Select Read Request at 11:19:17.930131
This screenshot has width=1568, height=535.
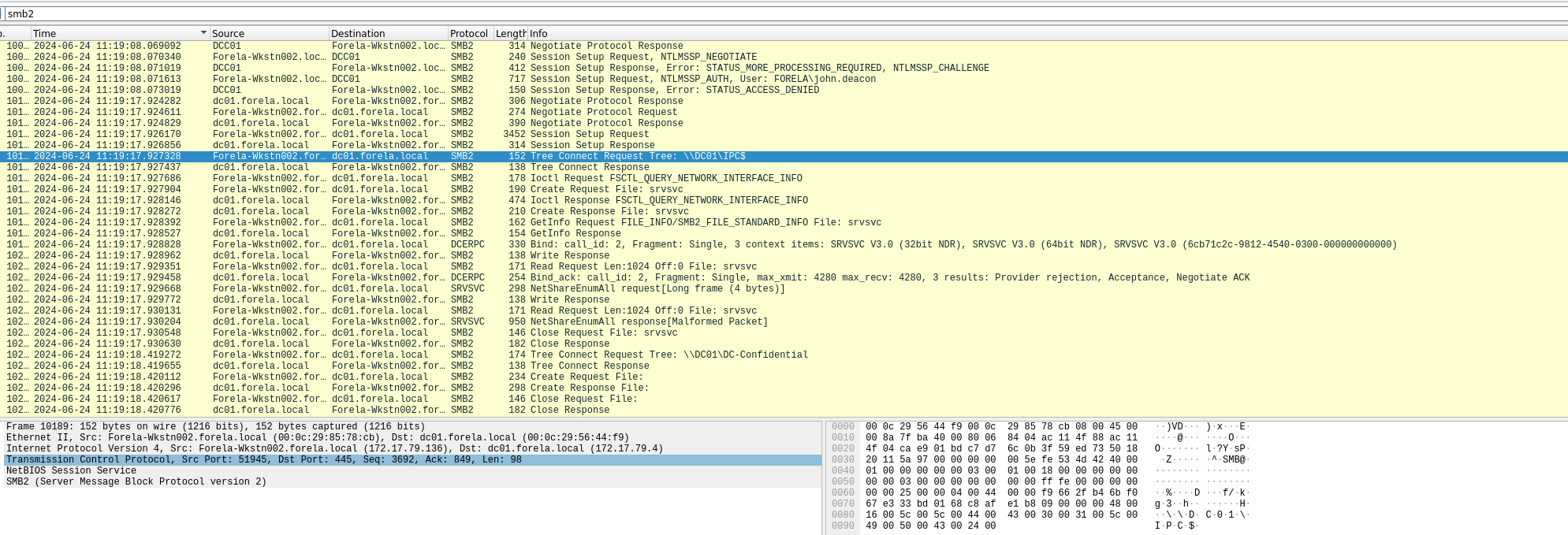point(784,310)
